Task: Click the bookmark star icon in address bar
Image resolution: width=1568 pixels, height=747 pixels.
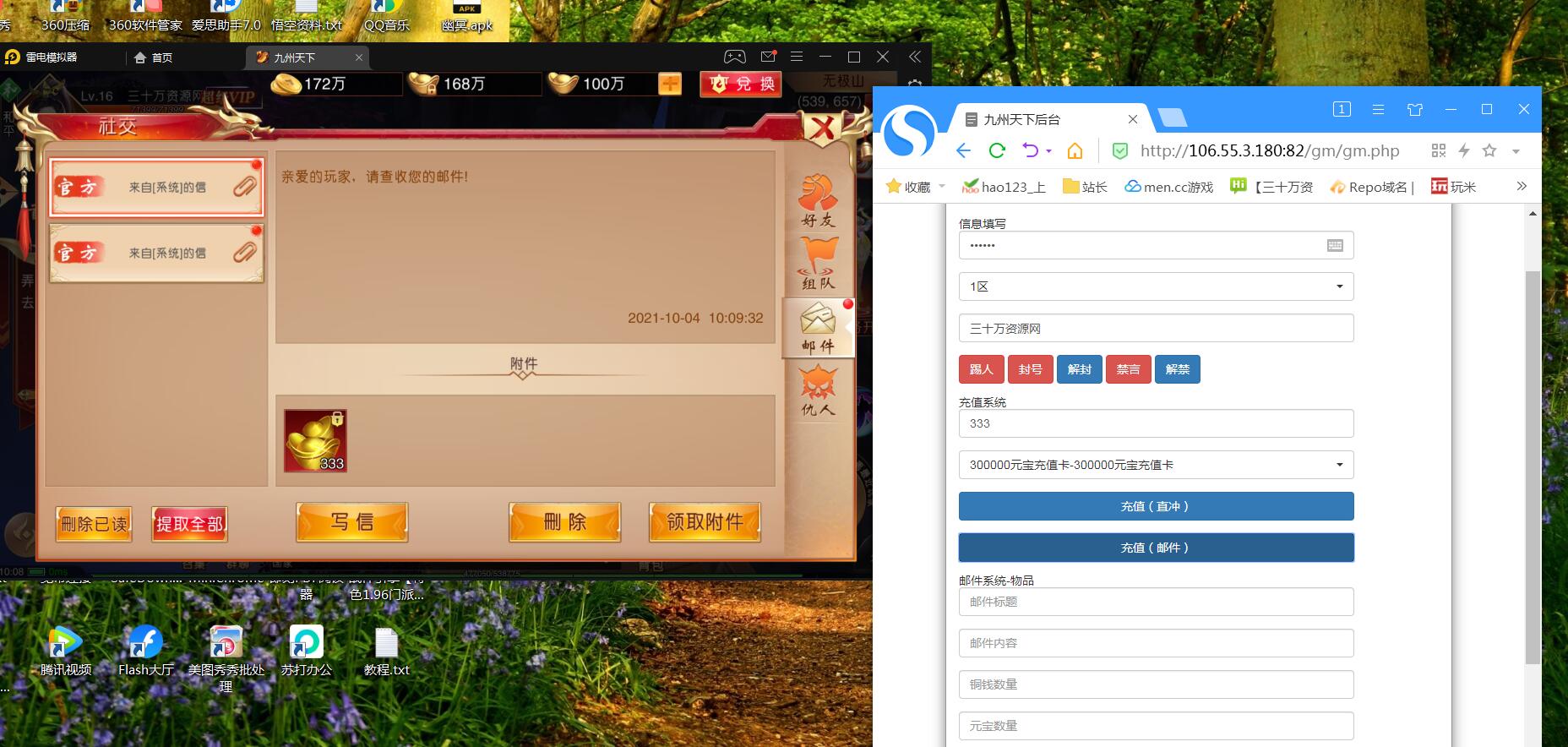Action: [x=1489, y=150]
